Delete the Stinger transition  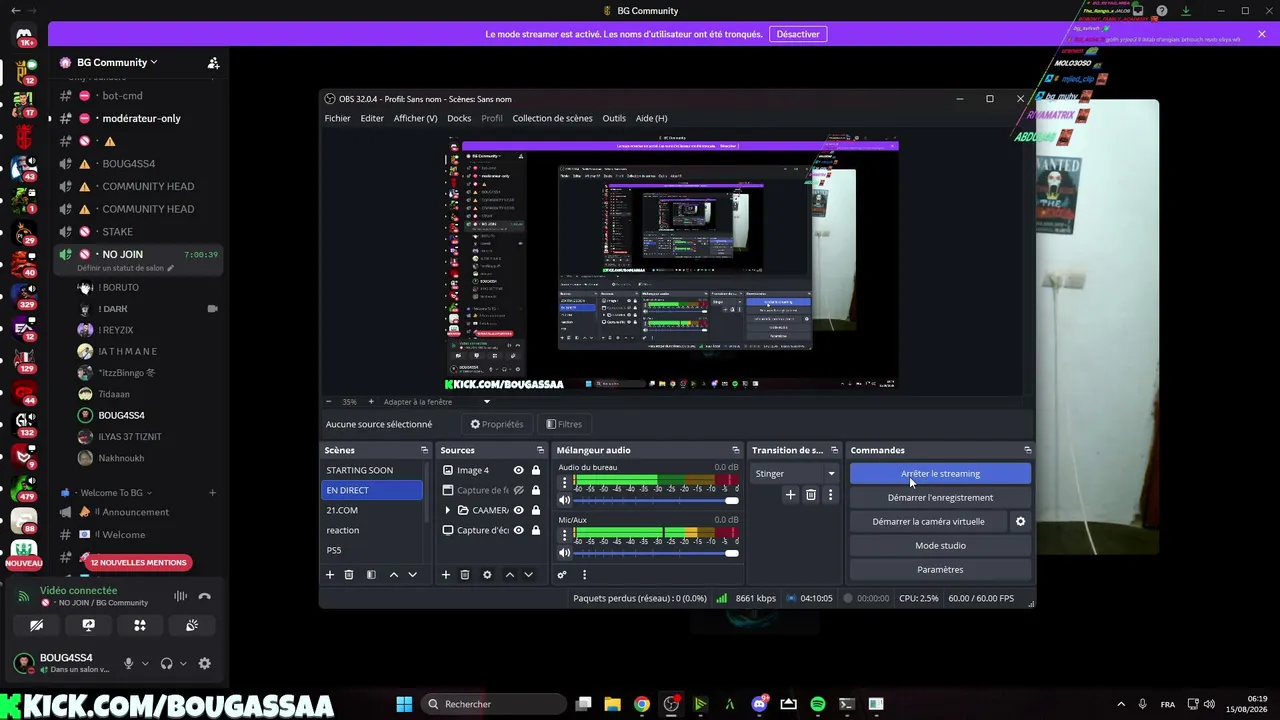pyautogui.click(x=811, y=495)
